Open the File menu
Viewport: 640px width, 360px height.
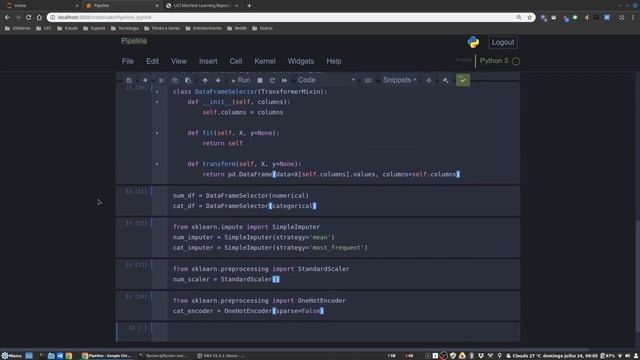[128, 61]
